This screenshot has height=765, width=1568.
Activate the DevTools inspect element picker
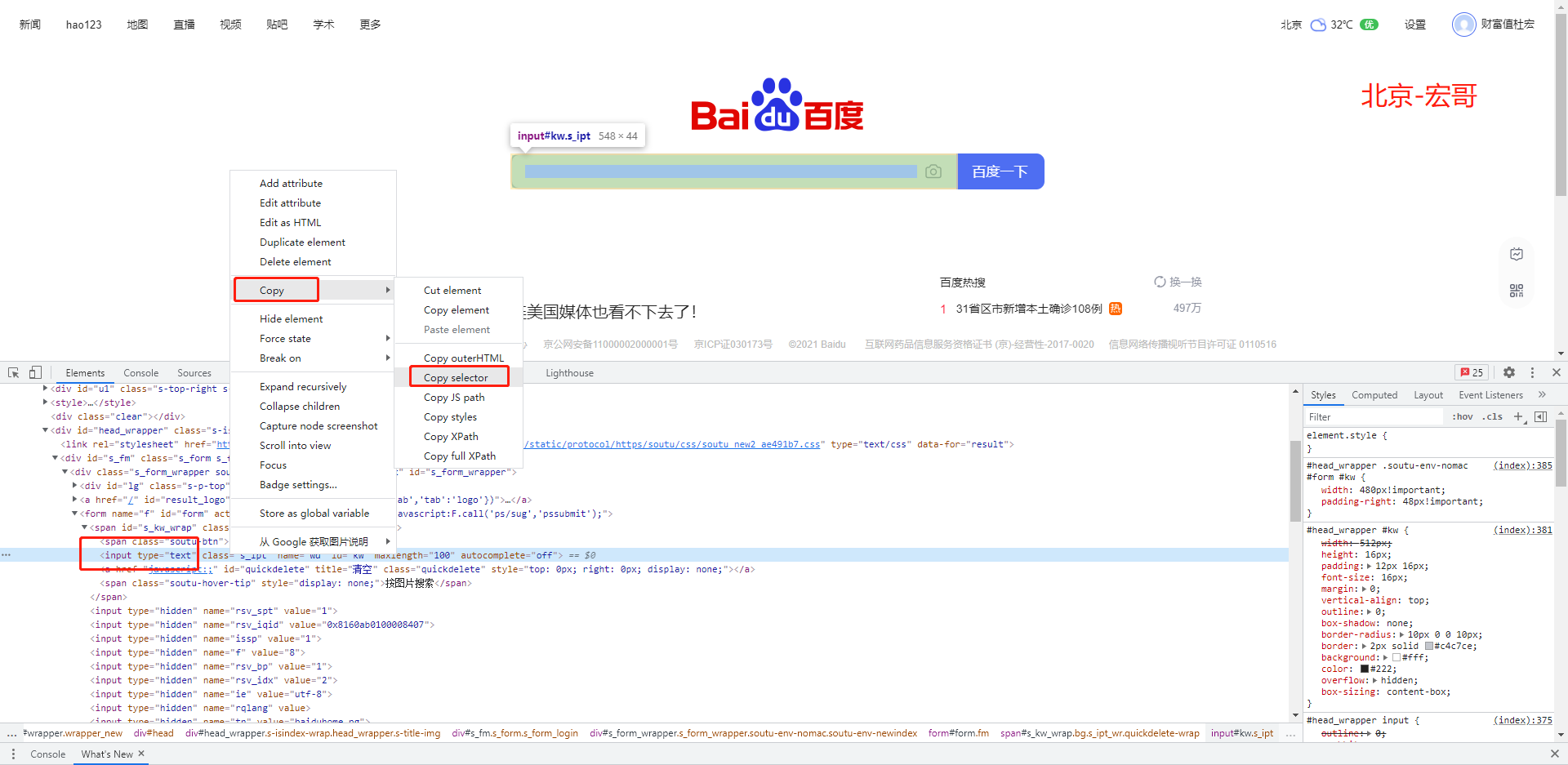(x=14, y=372)
